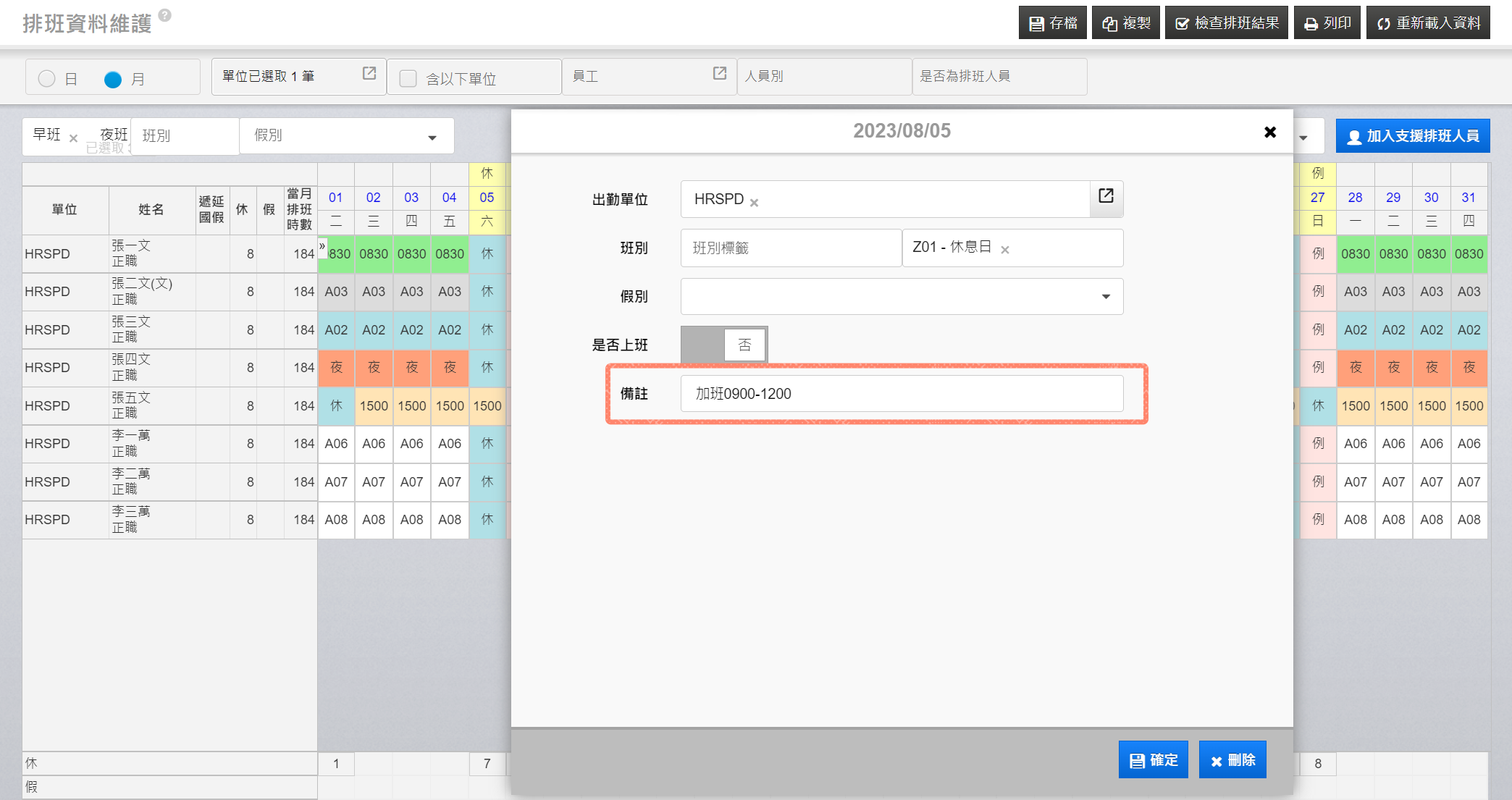1512x800 pixels.
Task: Select the 日 radio option
Action: click(x=47, y=79)
